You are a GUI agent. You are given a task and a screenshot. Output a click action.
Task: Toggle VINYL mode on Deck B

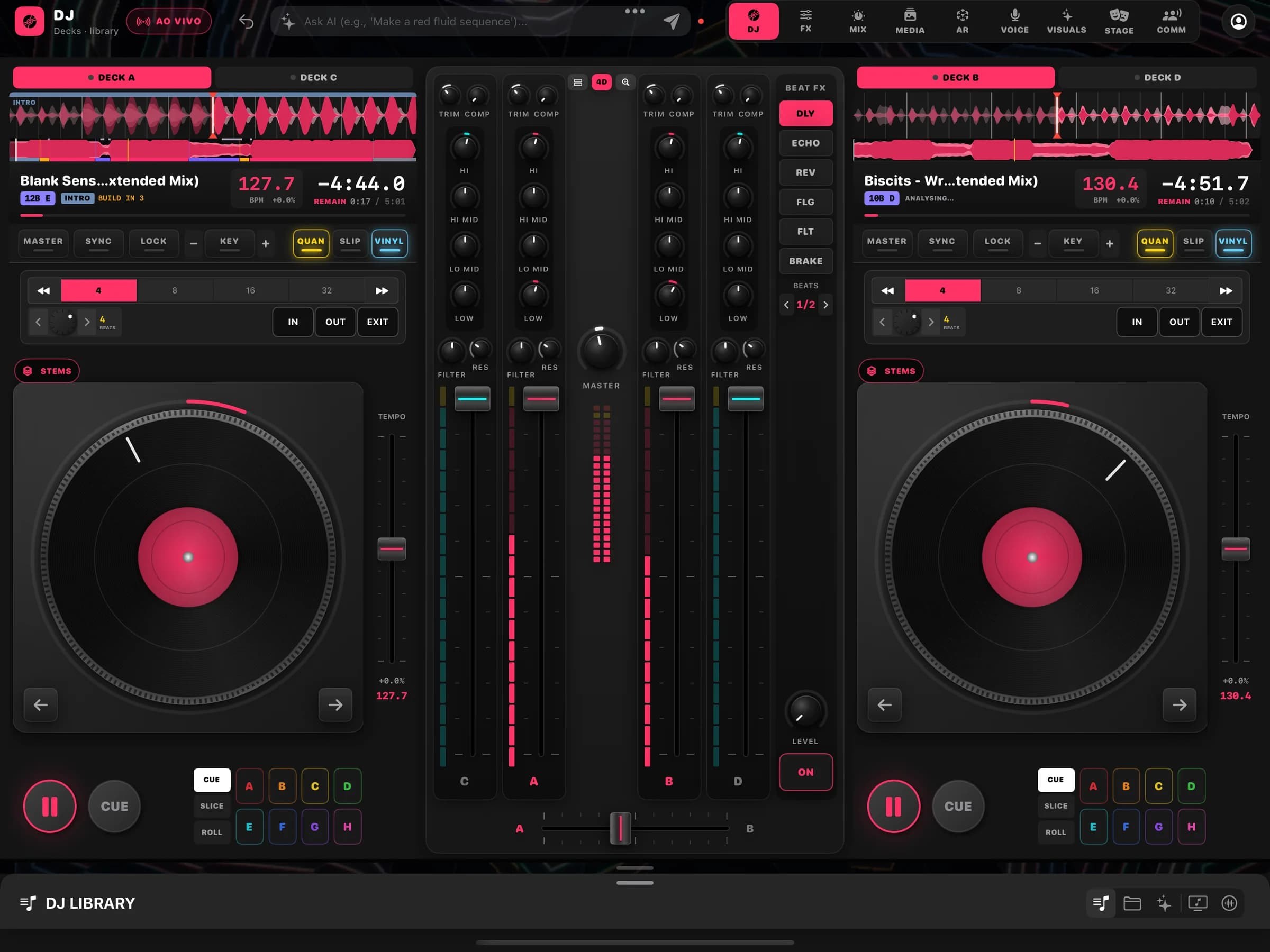[1232, 243]
